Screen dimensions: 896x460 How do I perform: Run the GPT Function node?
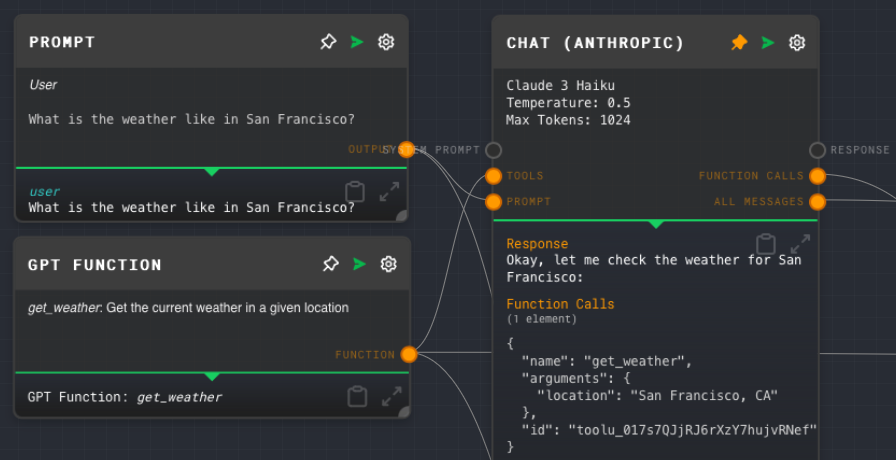point(359,264)
